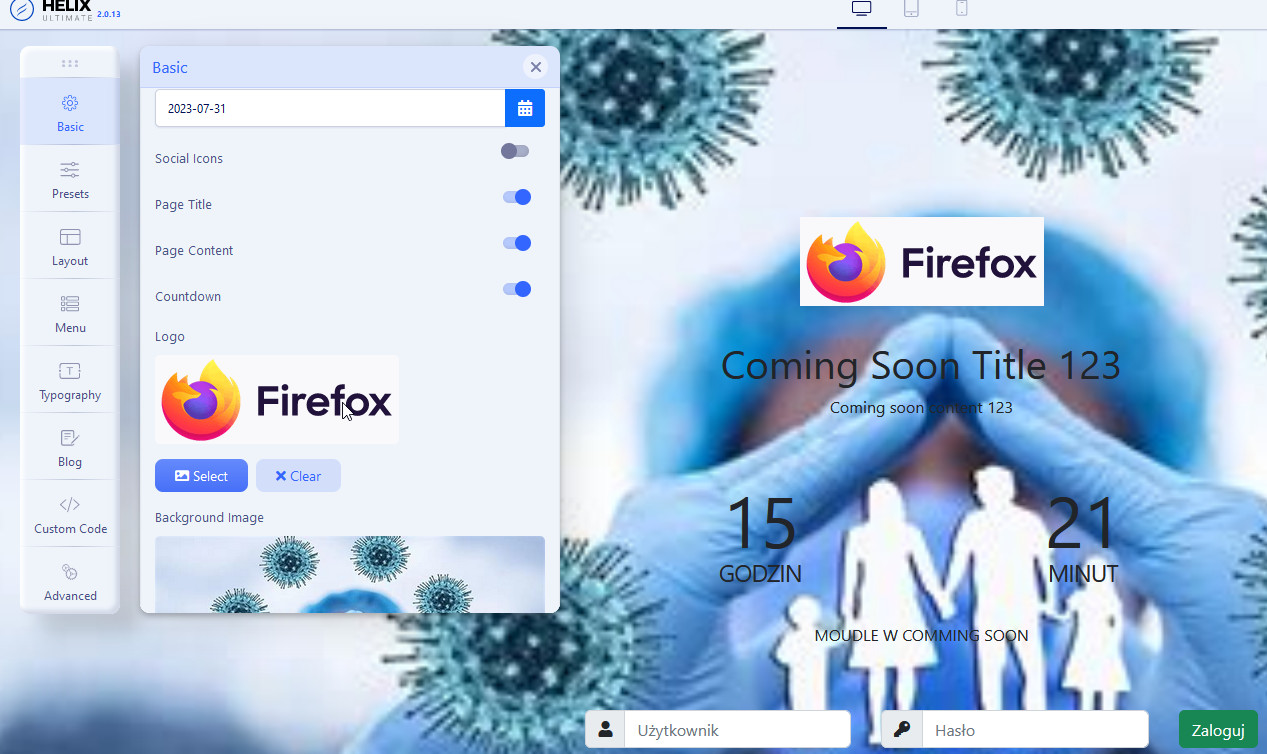Enable the Social Icons toggle
Image resolution: width=1267 pixels, height=754 pixels.
[516, 151]
